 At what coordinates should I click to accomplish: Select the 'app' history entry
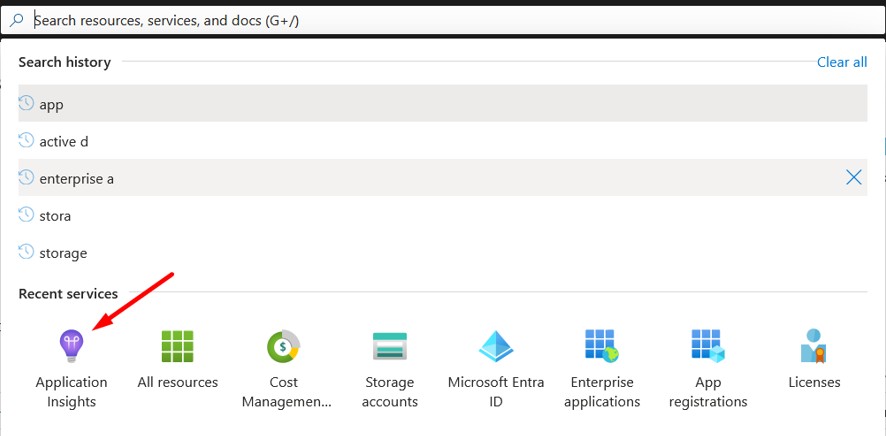click(x=442, y=103)
